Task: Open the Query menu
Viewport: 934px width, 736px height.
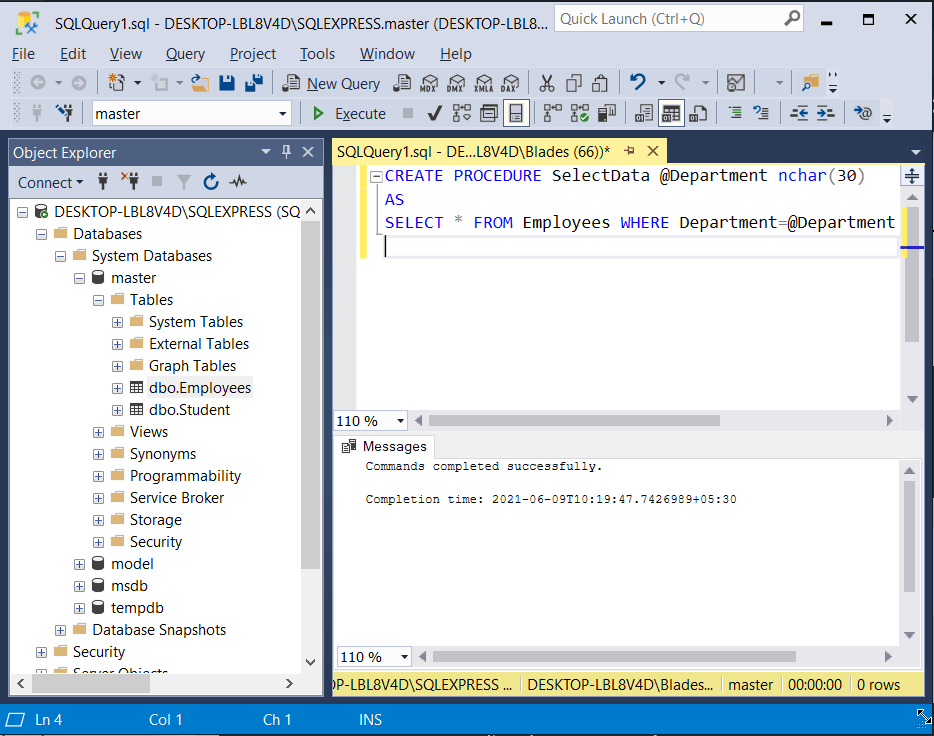Action: pyautogui.click(x=186, y=54)
